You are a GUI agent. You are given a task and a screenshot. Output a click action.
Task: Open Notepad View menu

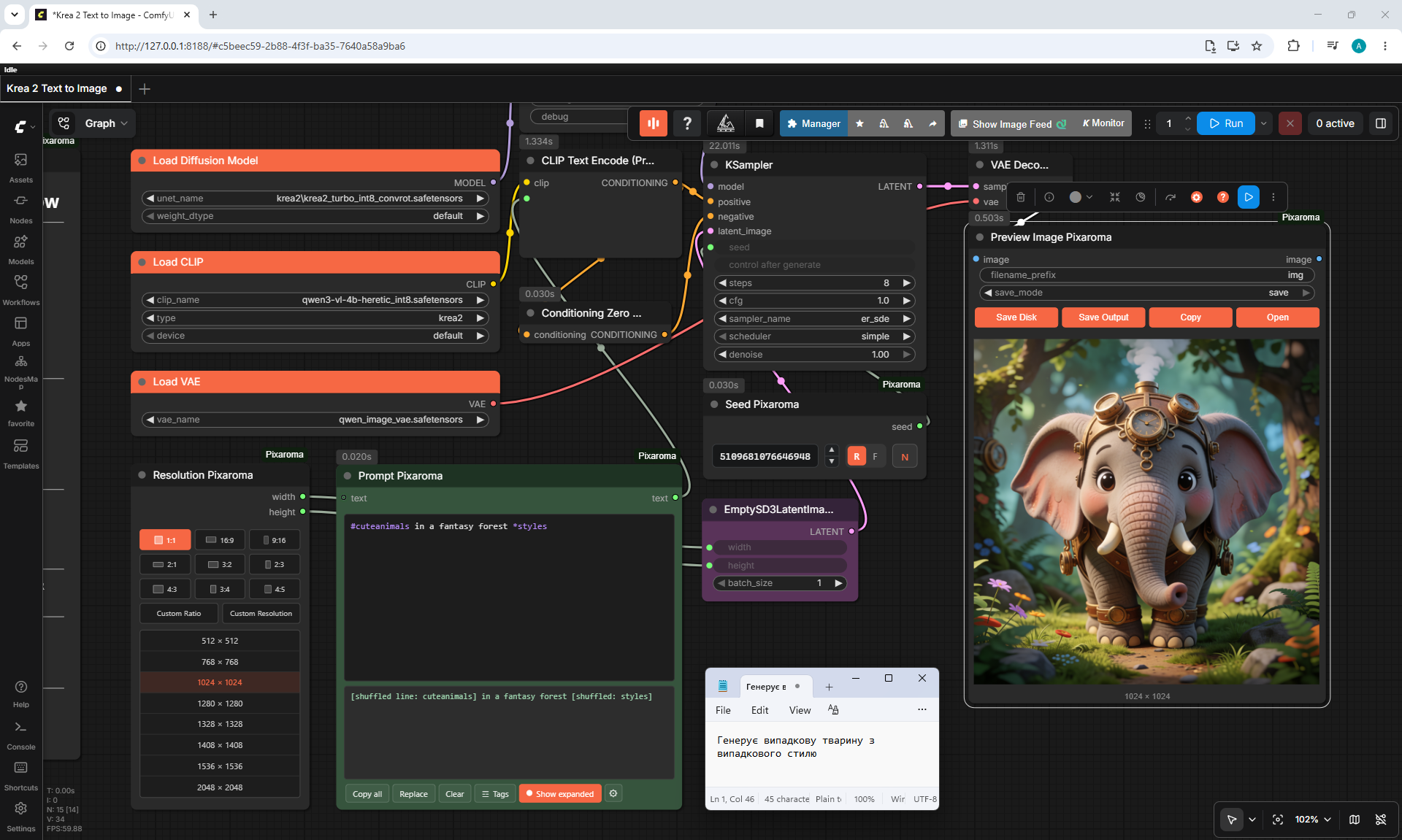coord(800,710)
